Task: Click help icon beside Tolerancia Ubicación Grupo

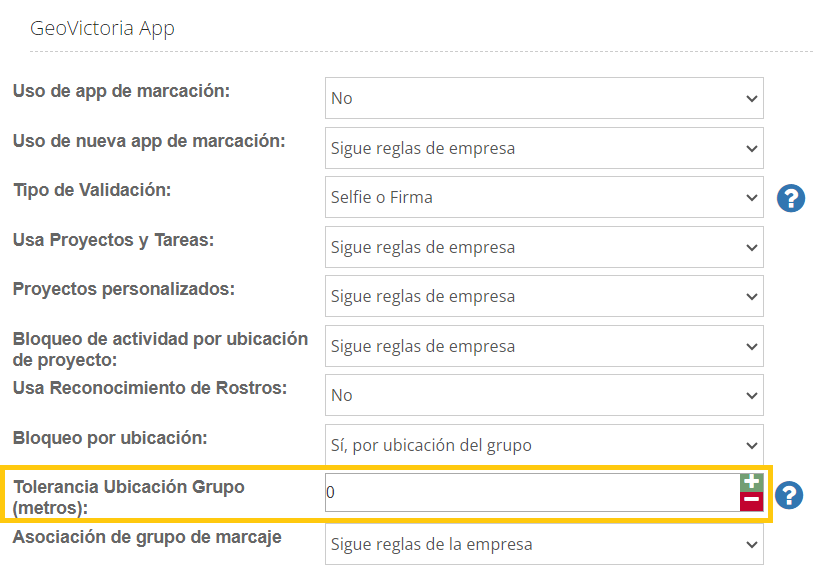Action: (x=791, y=495)
